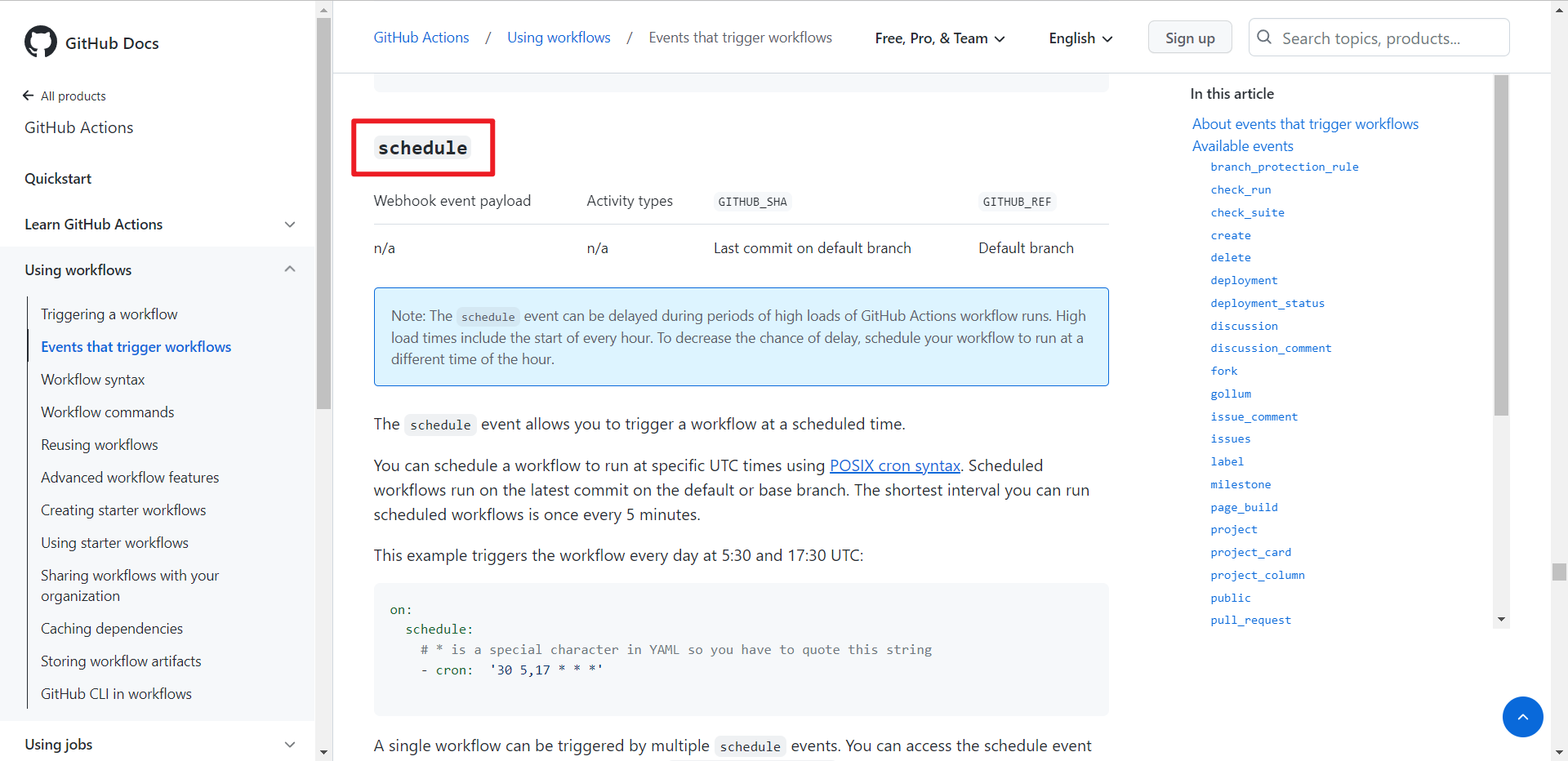This screenshot has height=761, width=1568.
Task: Jump to check_suite event
Action: point(1247,212)
